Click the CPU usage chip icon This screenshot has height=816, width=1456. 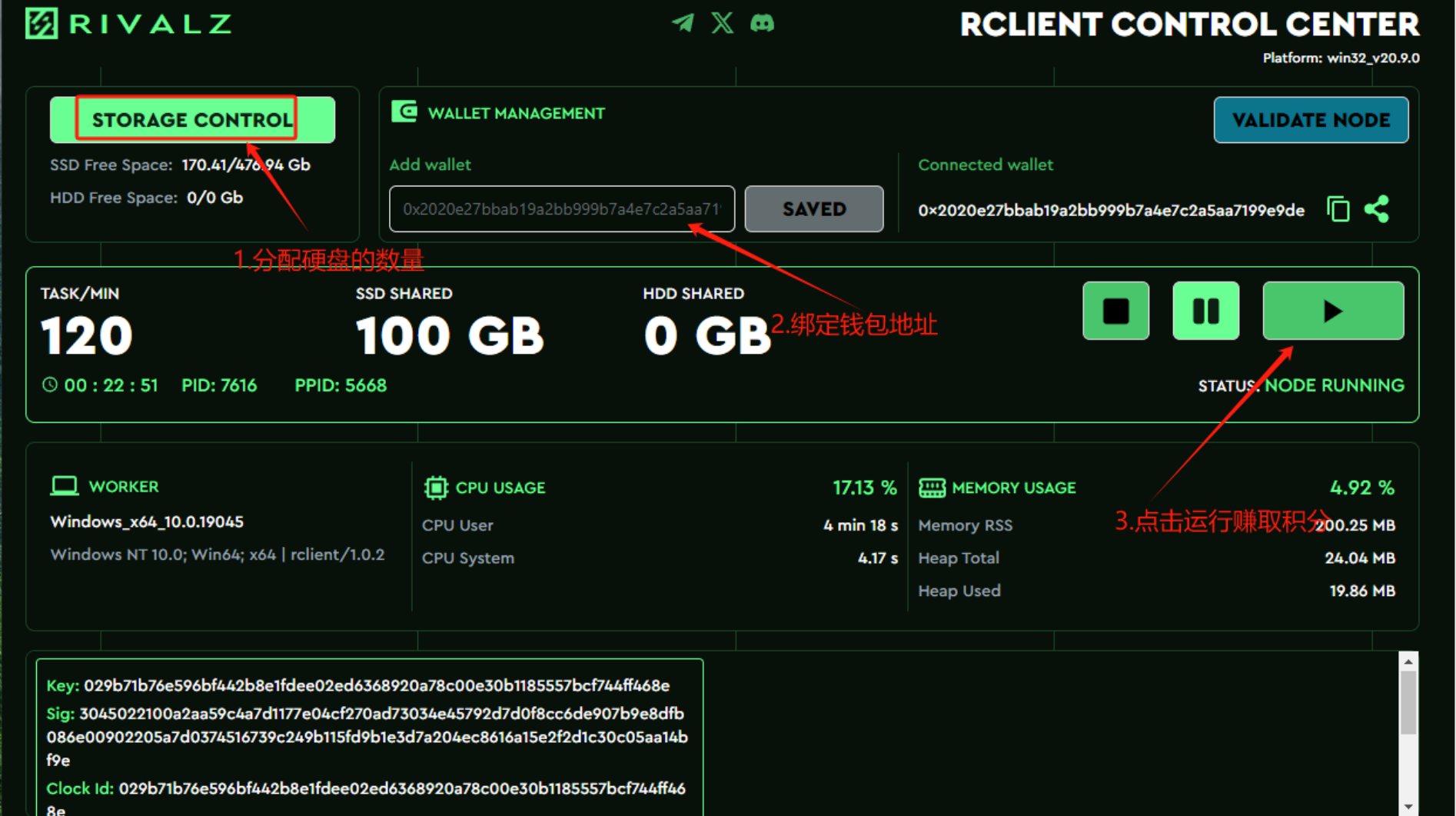tap(436, 488)
